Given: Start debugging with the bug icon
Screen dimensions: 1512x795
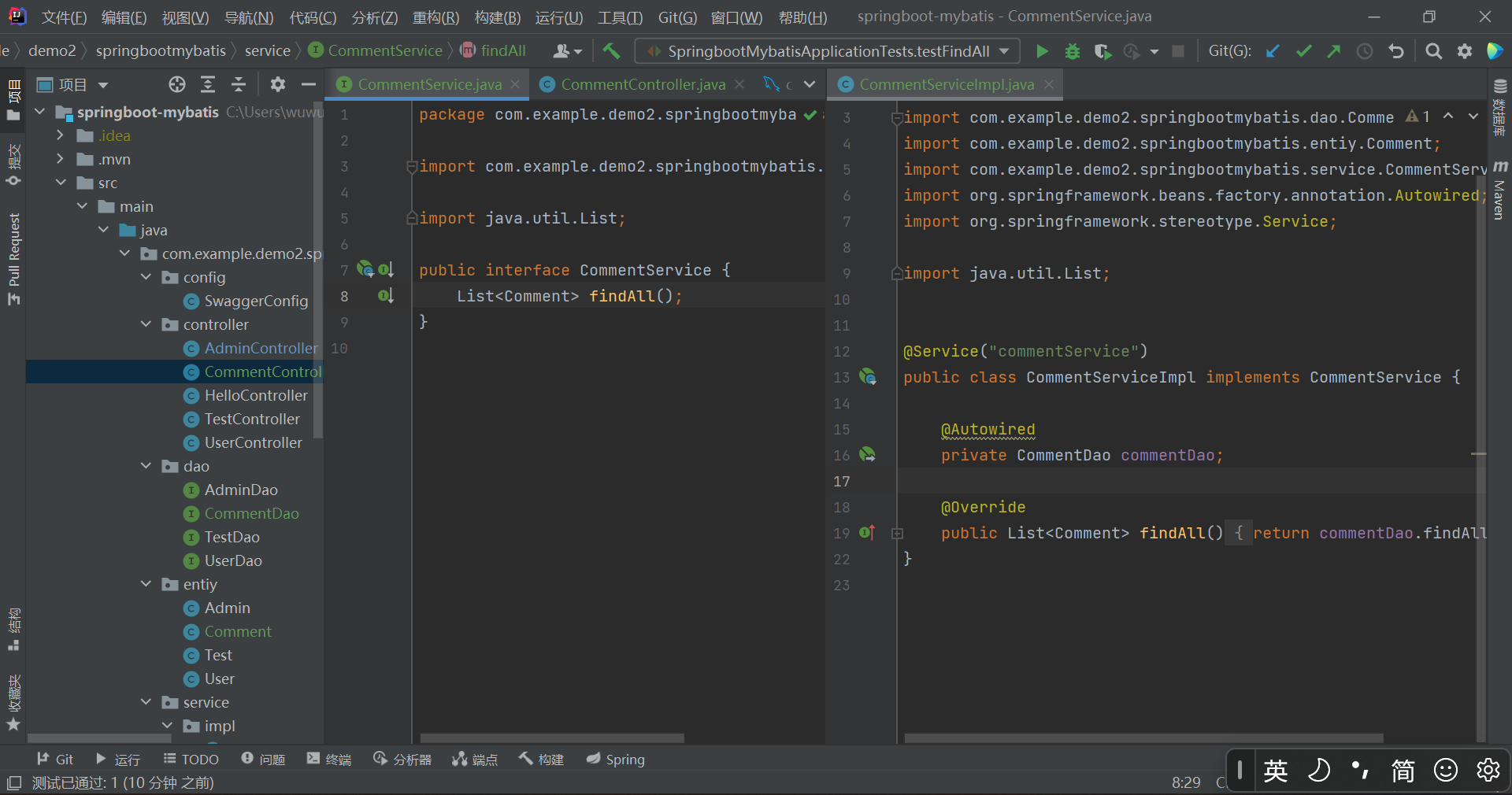Looking at the screenshot, I should tap(1072, 51).
